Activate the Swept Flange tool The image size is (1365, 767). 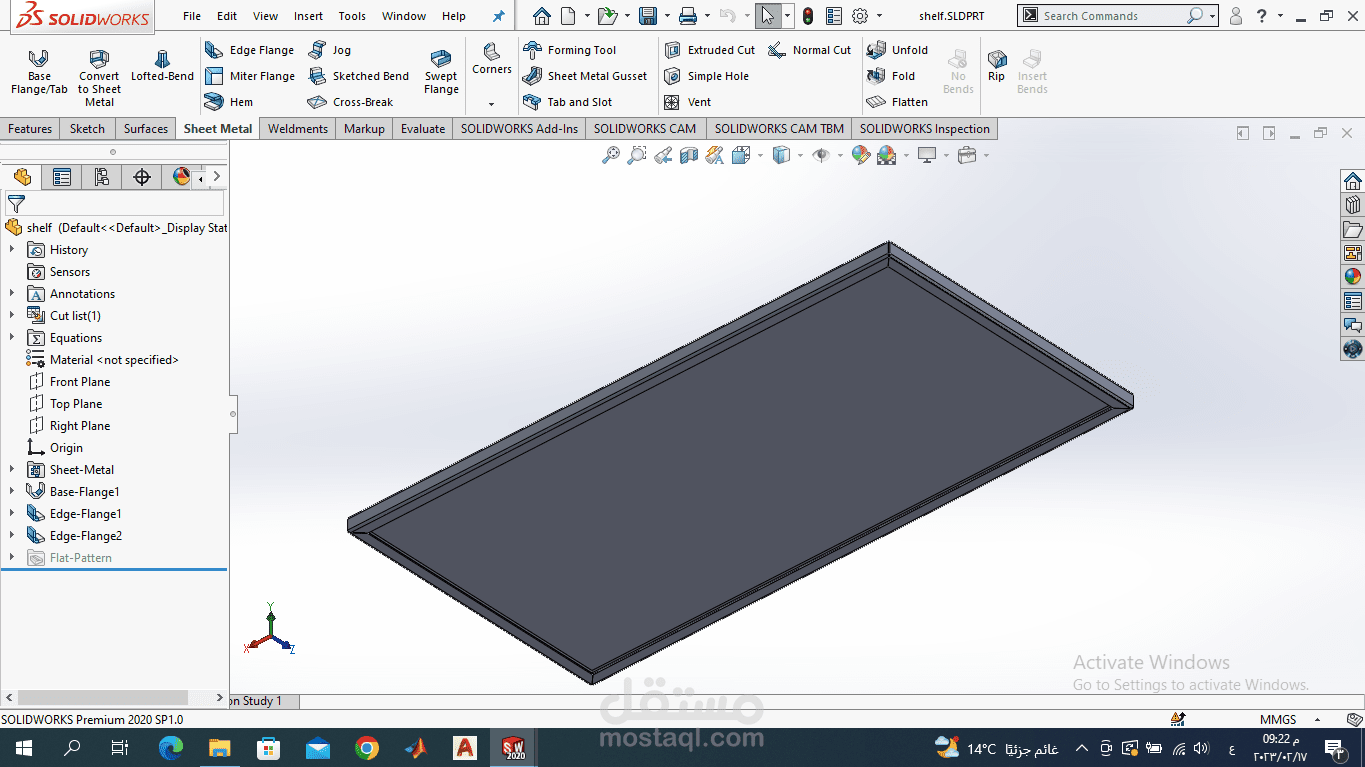(x=441, y=72)
